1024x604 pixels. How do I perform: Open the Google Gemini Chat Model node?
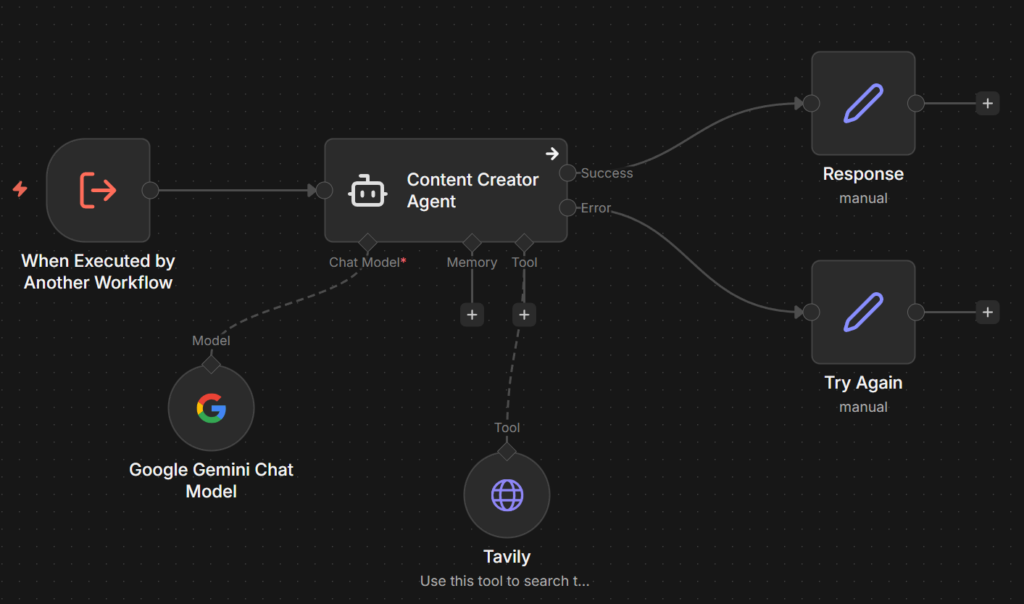coord(211,408)
